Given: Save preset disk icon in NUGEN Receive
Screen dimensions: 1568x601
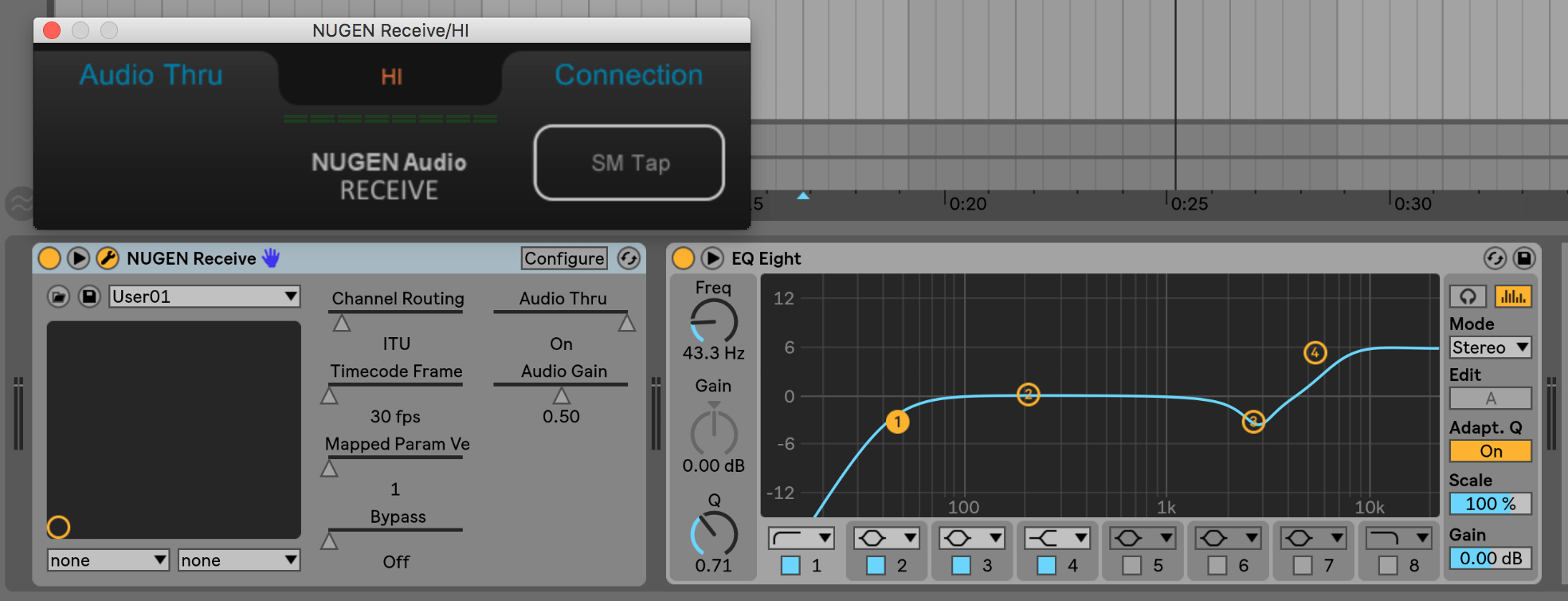Looking at the screenshot, I should 89,297.
